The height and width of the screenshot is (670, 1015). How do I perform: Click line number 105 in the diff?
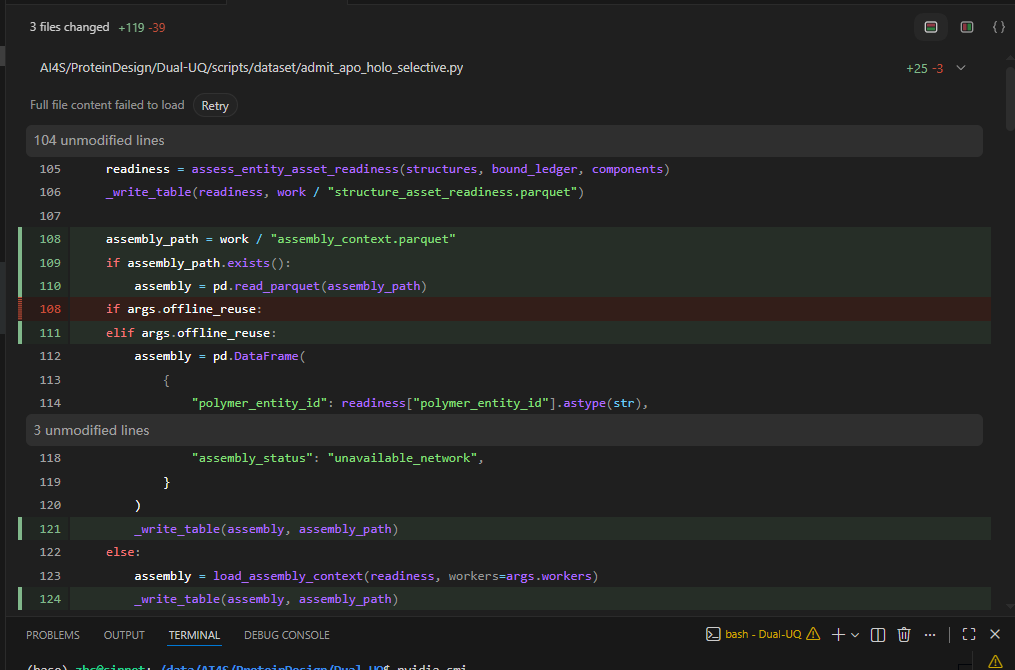[50, 169]
